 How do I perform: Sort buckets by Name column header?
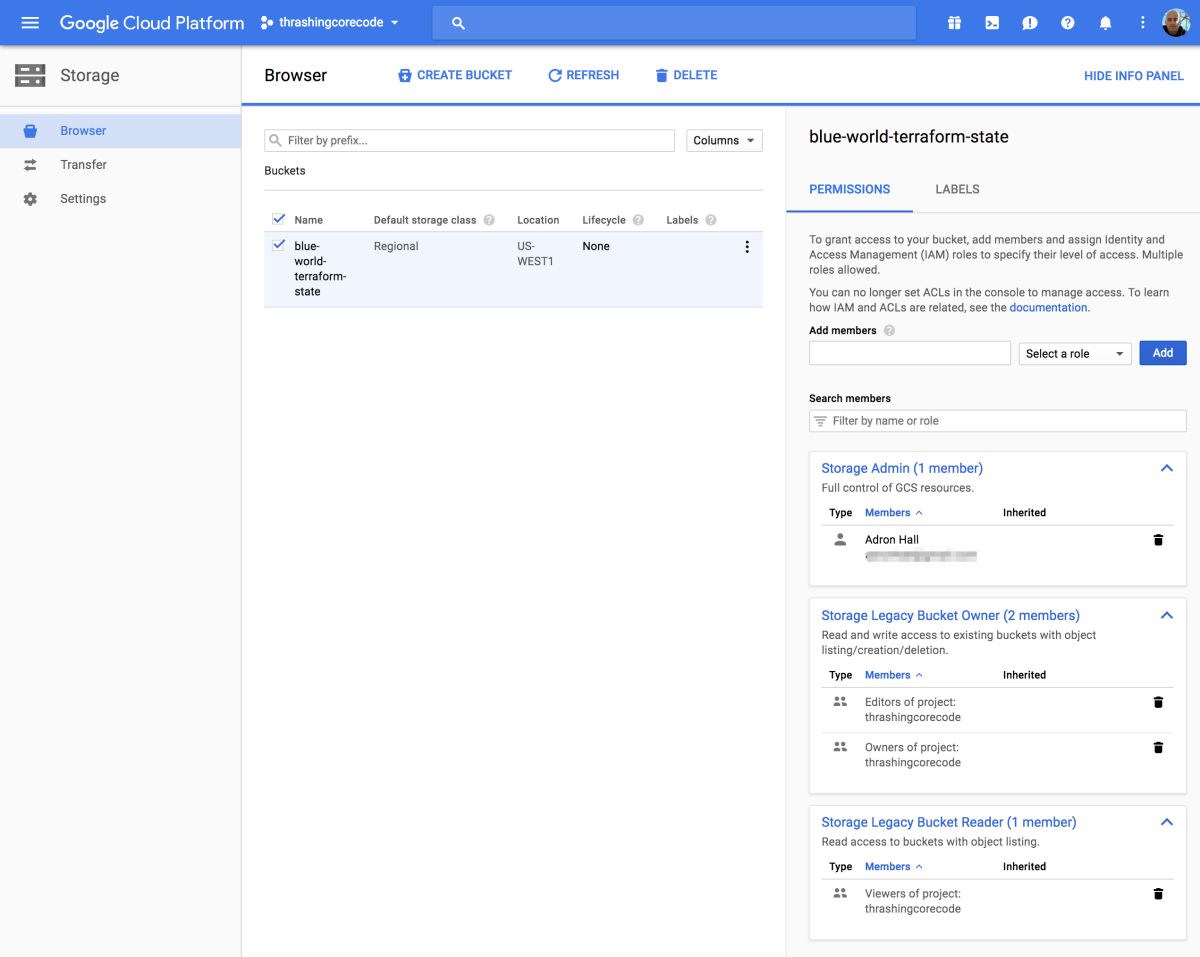click(308, 220)
